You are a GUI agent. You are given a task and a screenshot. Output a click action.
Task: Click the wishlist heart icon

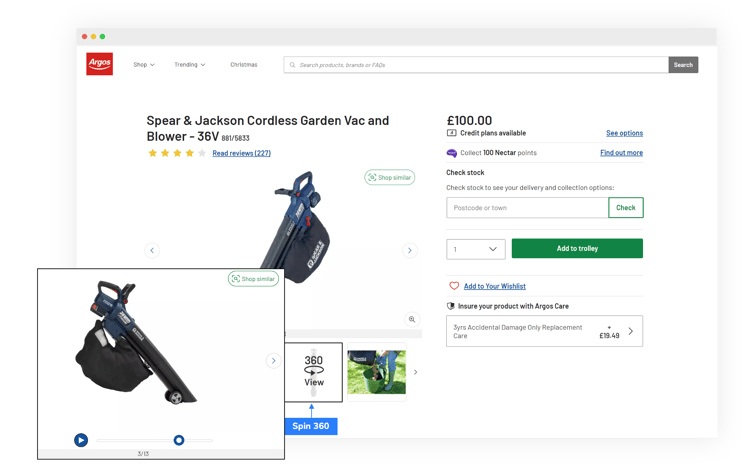(454, 286)
